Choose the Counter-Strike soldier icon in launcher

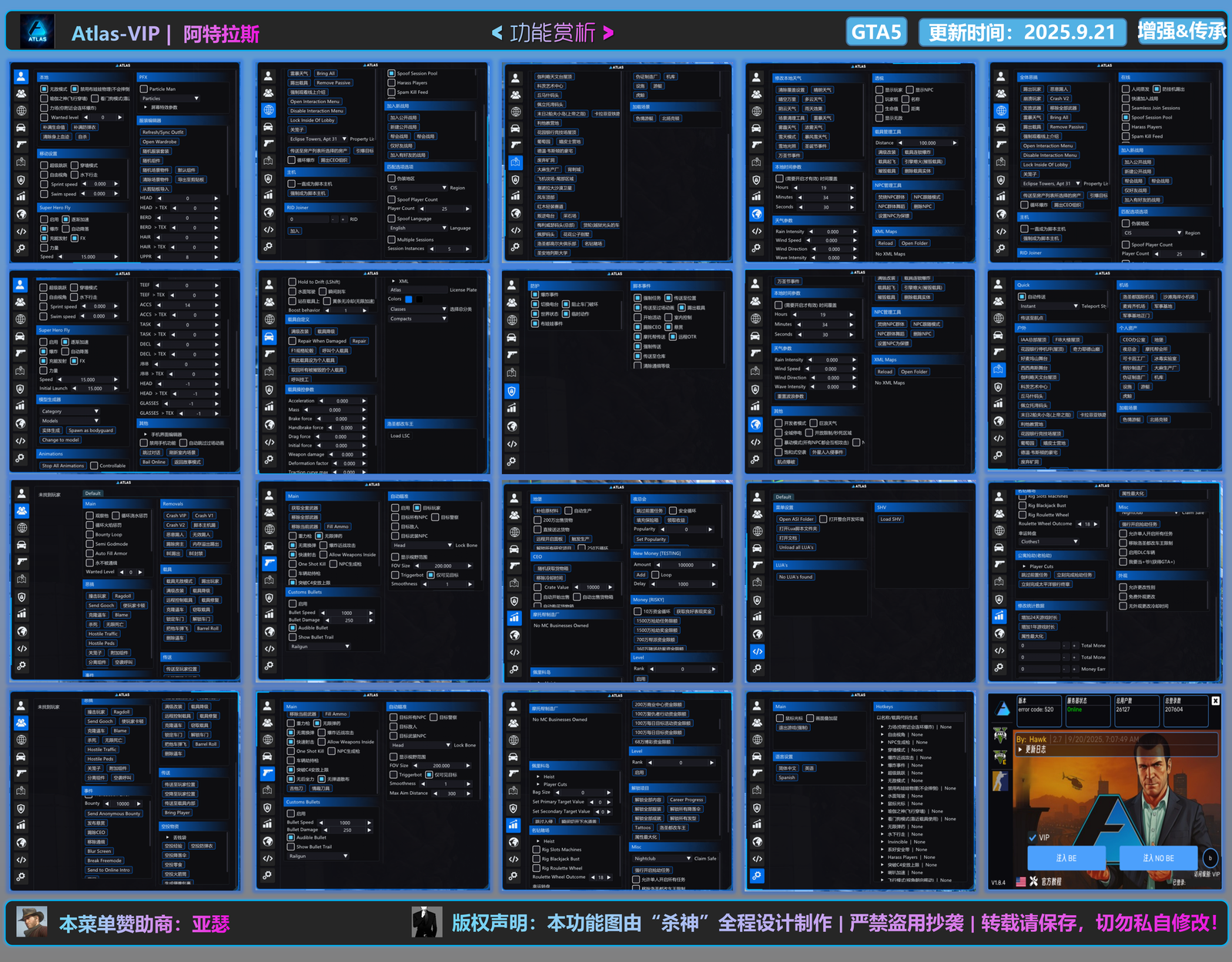(x=1000, y=781)
